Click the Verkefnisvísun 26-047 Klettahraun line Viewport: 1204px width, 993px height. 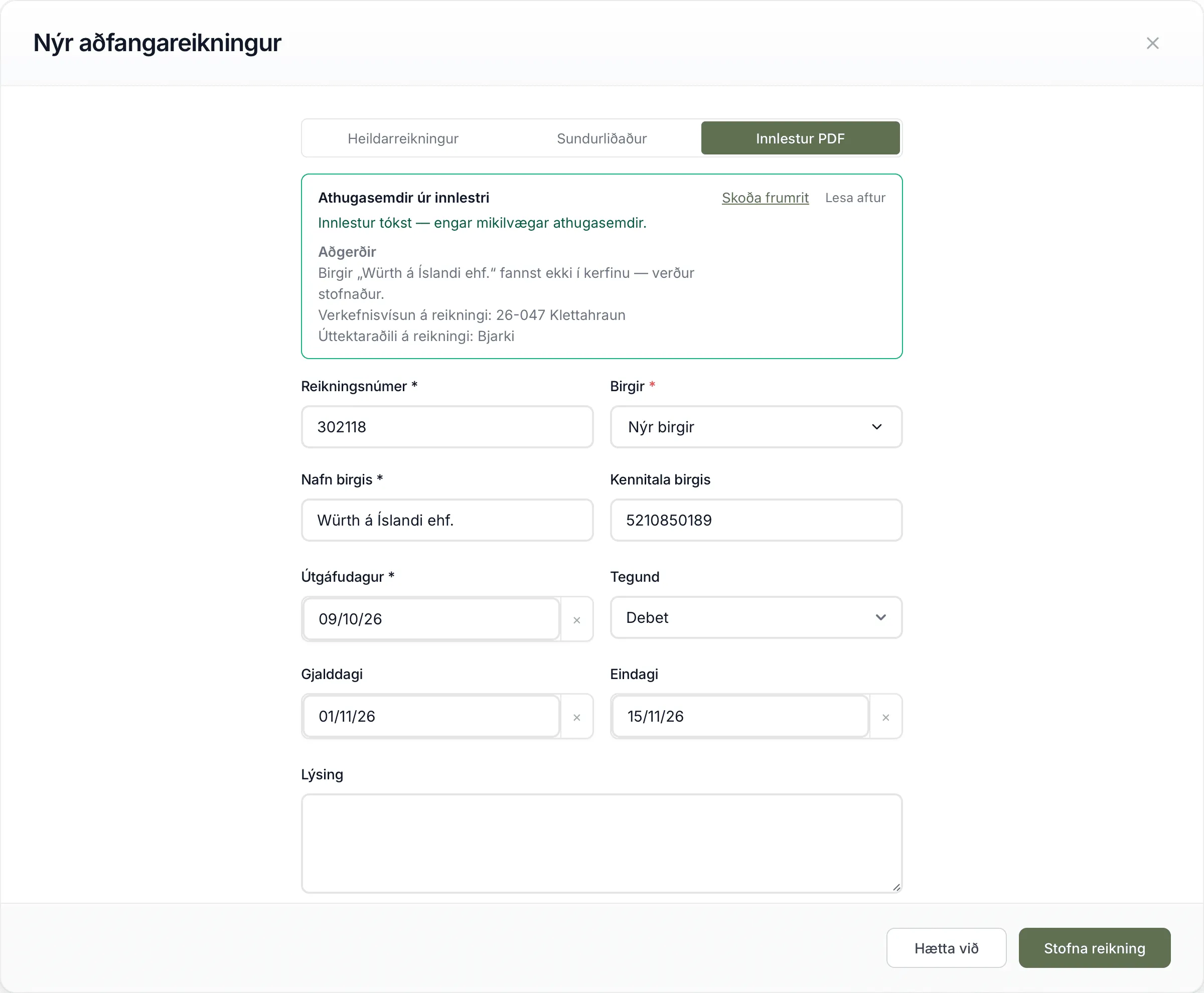click(x=472, y=315)
